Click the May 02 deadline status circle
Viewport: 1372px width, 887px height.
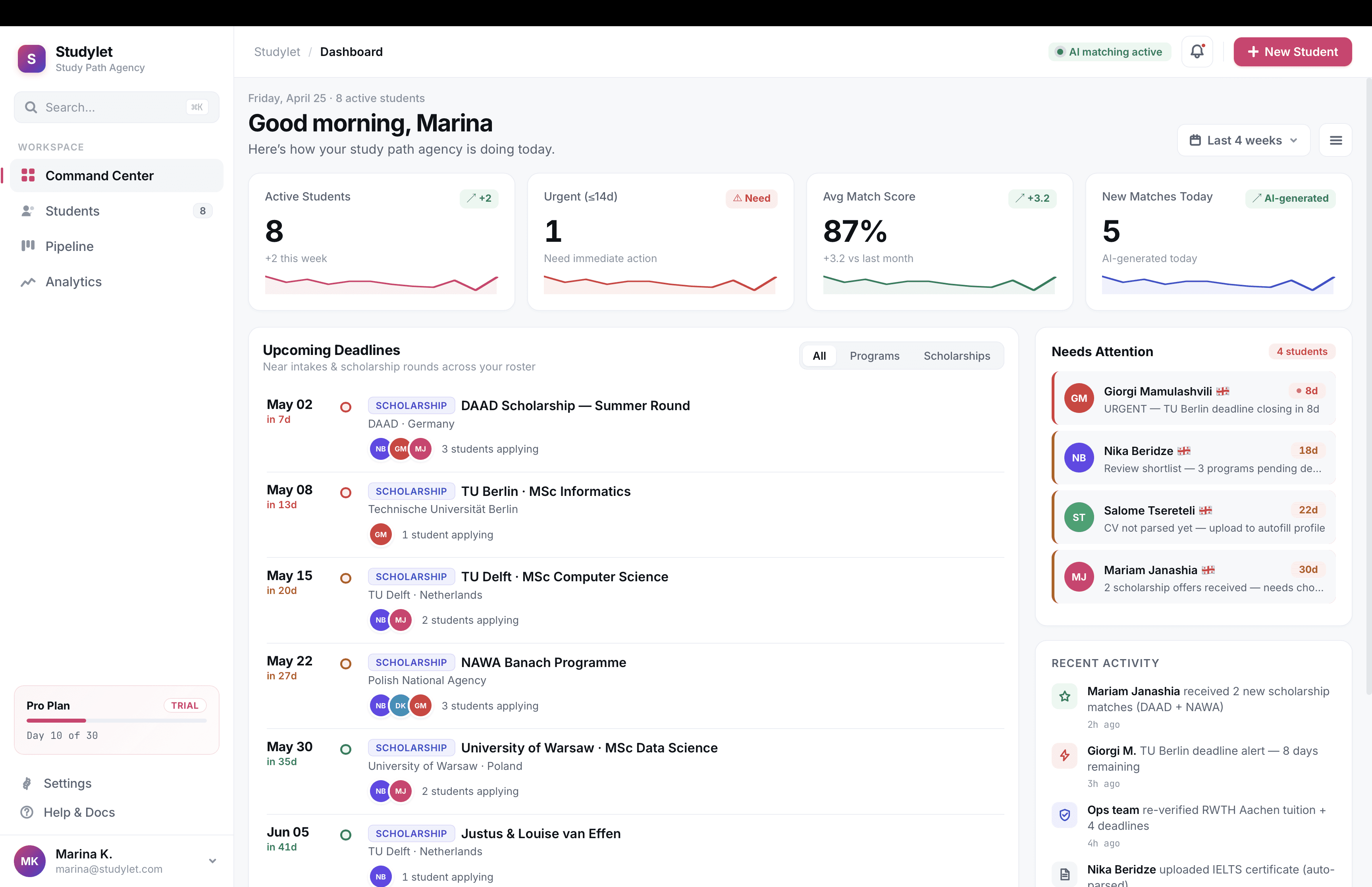pyautogui.click(x=345, y=407)
